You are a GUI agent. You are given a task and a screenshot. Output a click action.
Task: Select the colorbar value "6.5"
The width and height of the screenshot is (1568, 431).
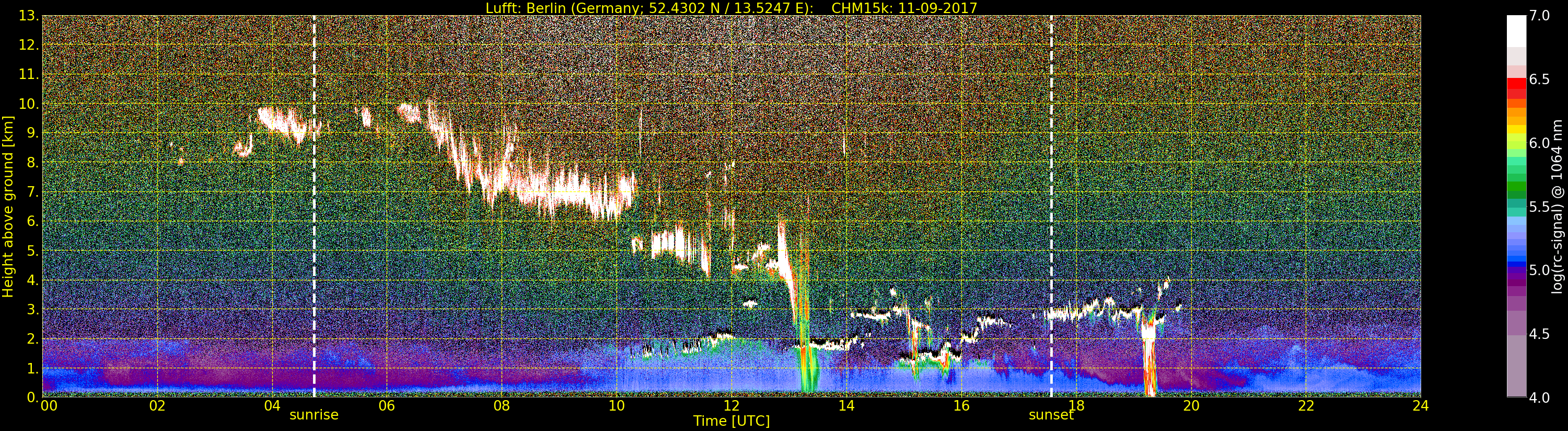click(1539, 80)
